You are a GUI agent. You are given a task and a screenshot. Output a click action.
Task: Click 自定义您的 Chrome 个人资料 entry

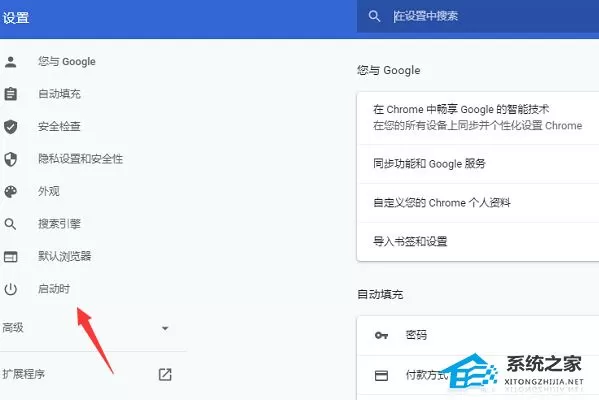click(478, 203)
